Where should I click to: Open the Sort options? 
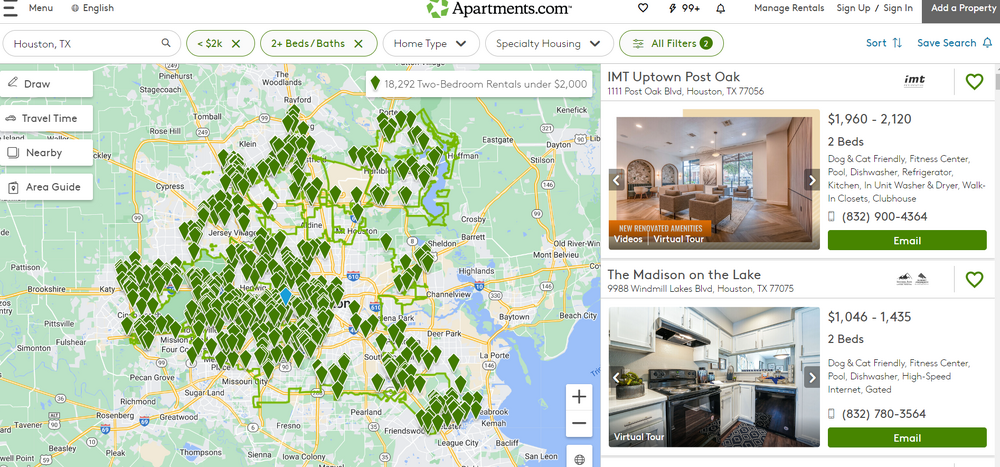coord(884,43)
